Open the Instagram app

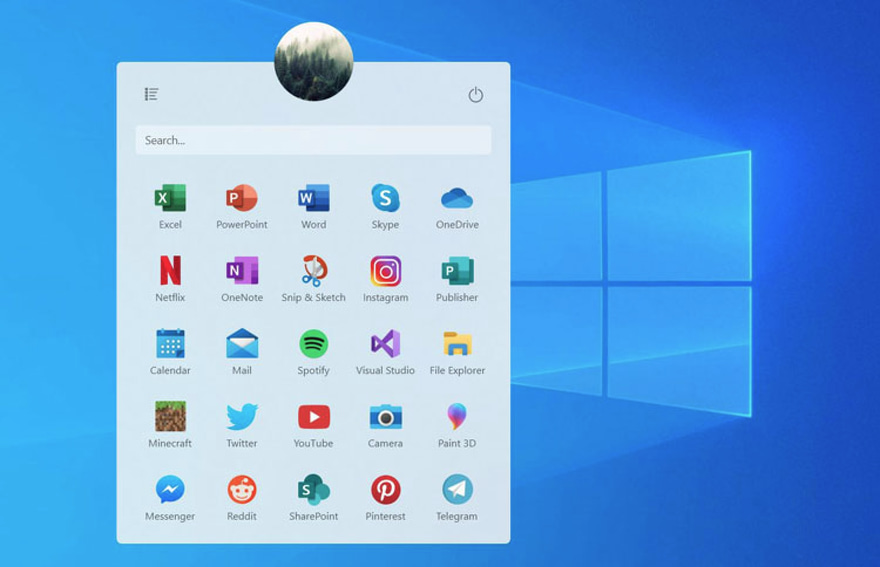(x=385, y=271)
